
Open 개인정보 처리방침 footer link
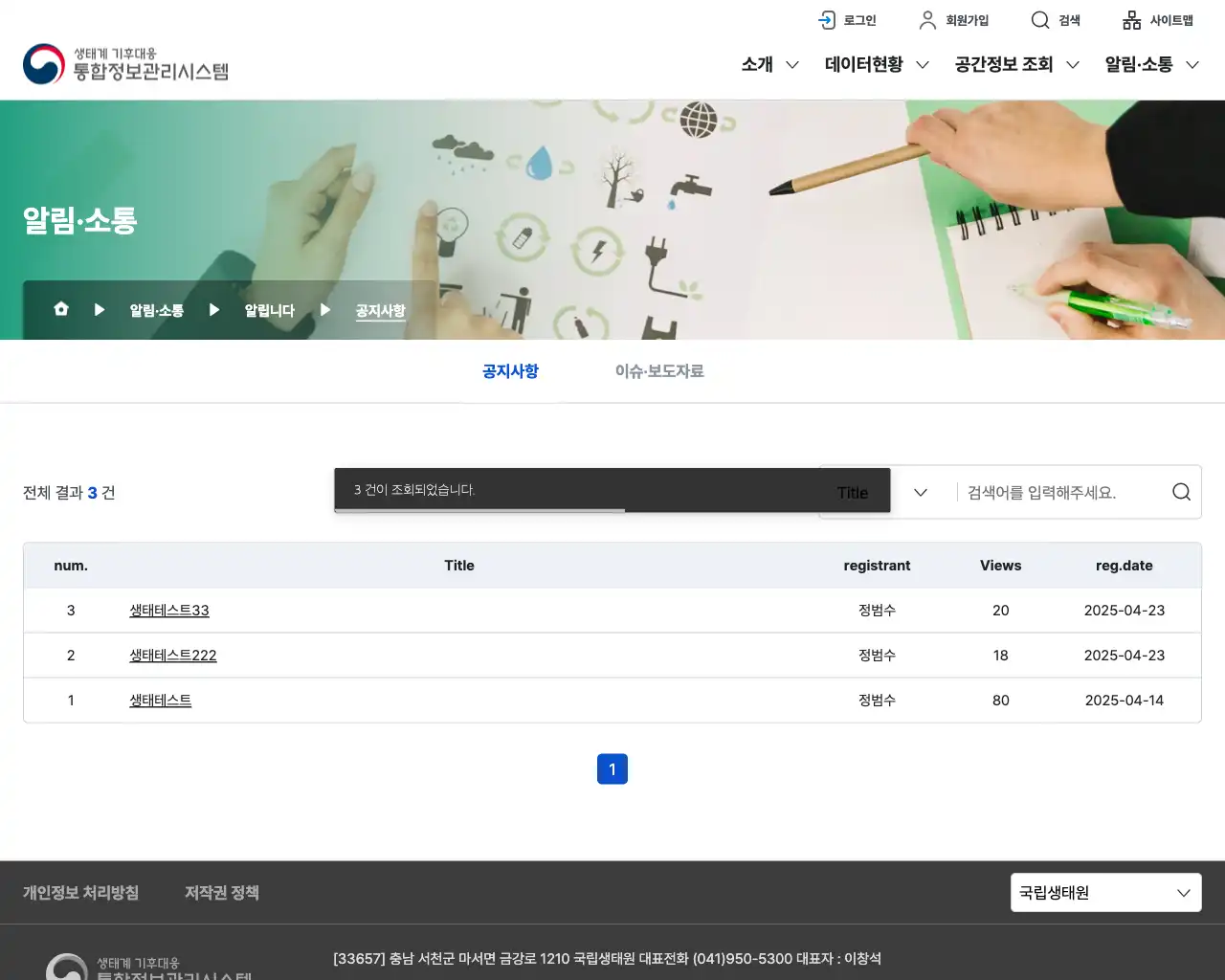80,893
